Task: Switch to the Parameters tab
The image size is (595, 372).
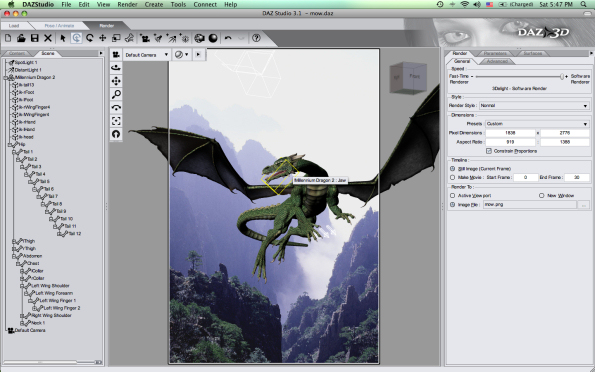Action: tap(495, 53)
